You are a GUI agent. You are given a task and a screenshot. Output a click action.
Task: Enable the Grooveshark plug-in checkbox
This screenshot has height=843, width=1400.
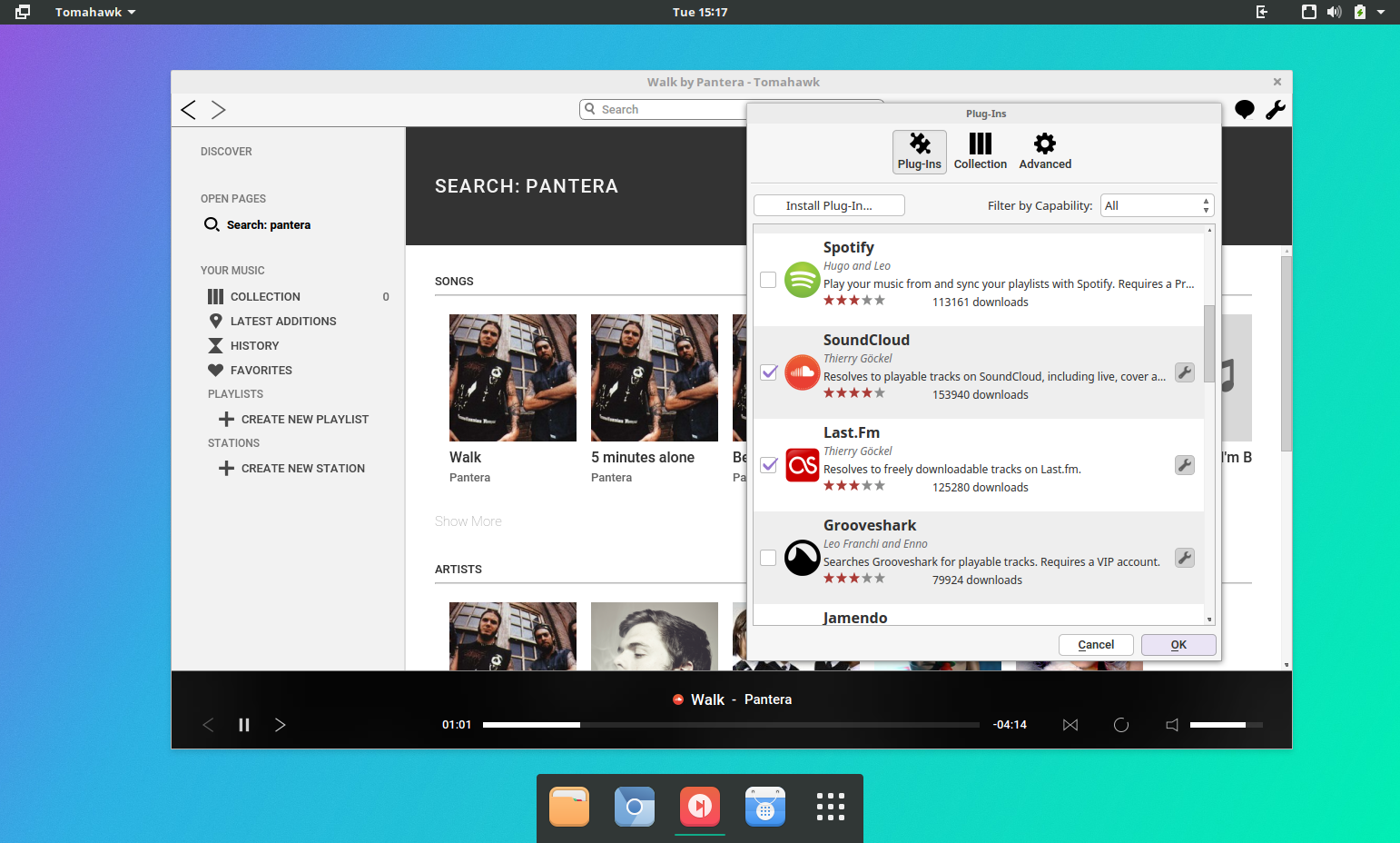click(x=768, y=558)
